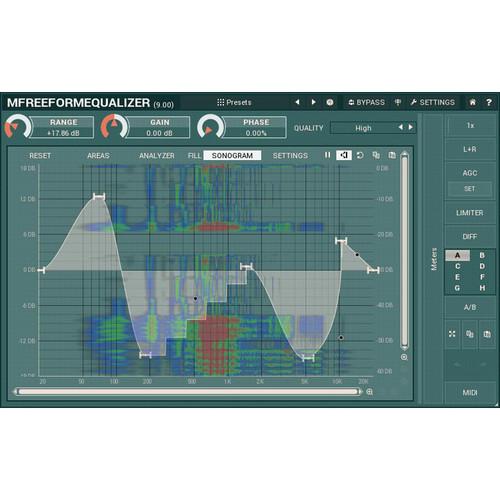This screenshot has height=500, width=500.
Task: Toggle the SONOGRAM option
Action: (x=232, y=156)
